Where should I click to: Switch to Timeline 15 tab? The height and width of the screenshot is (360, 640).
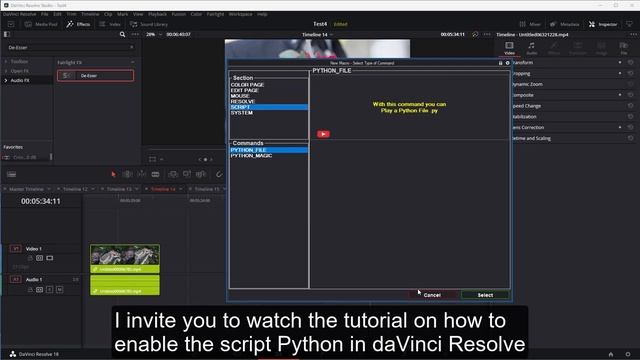coord(207,189)
